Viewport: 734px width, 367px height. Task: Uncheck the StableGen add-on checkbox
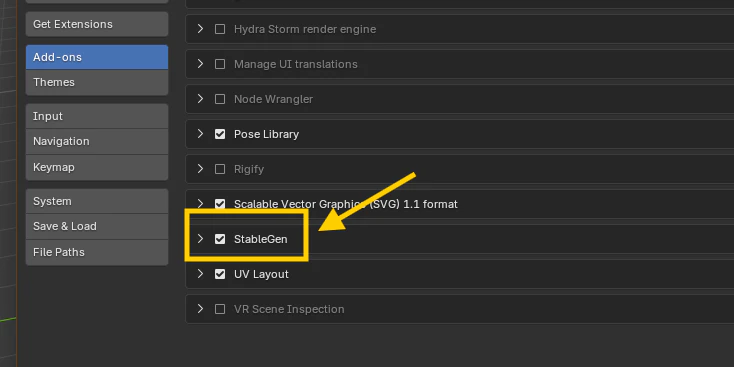[x=220, y=239]
